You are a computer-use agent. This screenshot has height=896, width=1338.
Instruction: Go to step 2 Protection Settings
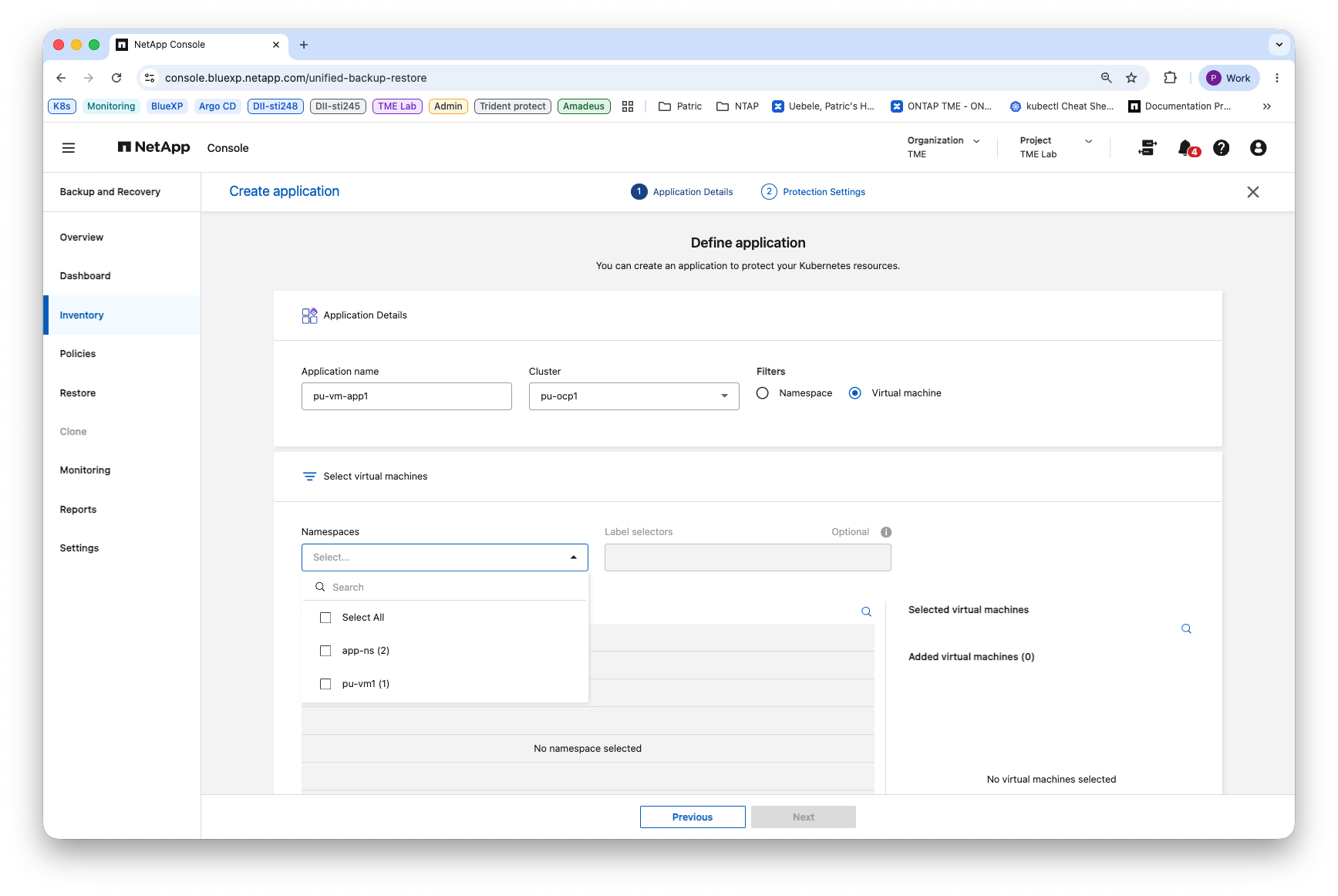tap(813, 192)
